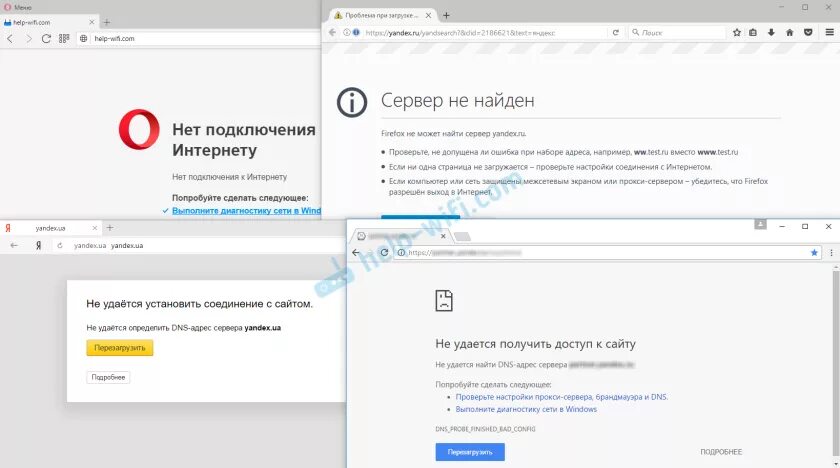Select the yandex.ua tab in Yandex browser
This screenshot has height=468, width=840.
click(51, 228)
